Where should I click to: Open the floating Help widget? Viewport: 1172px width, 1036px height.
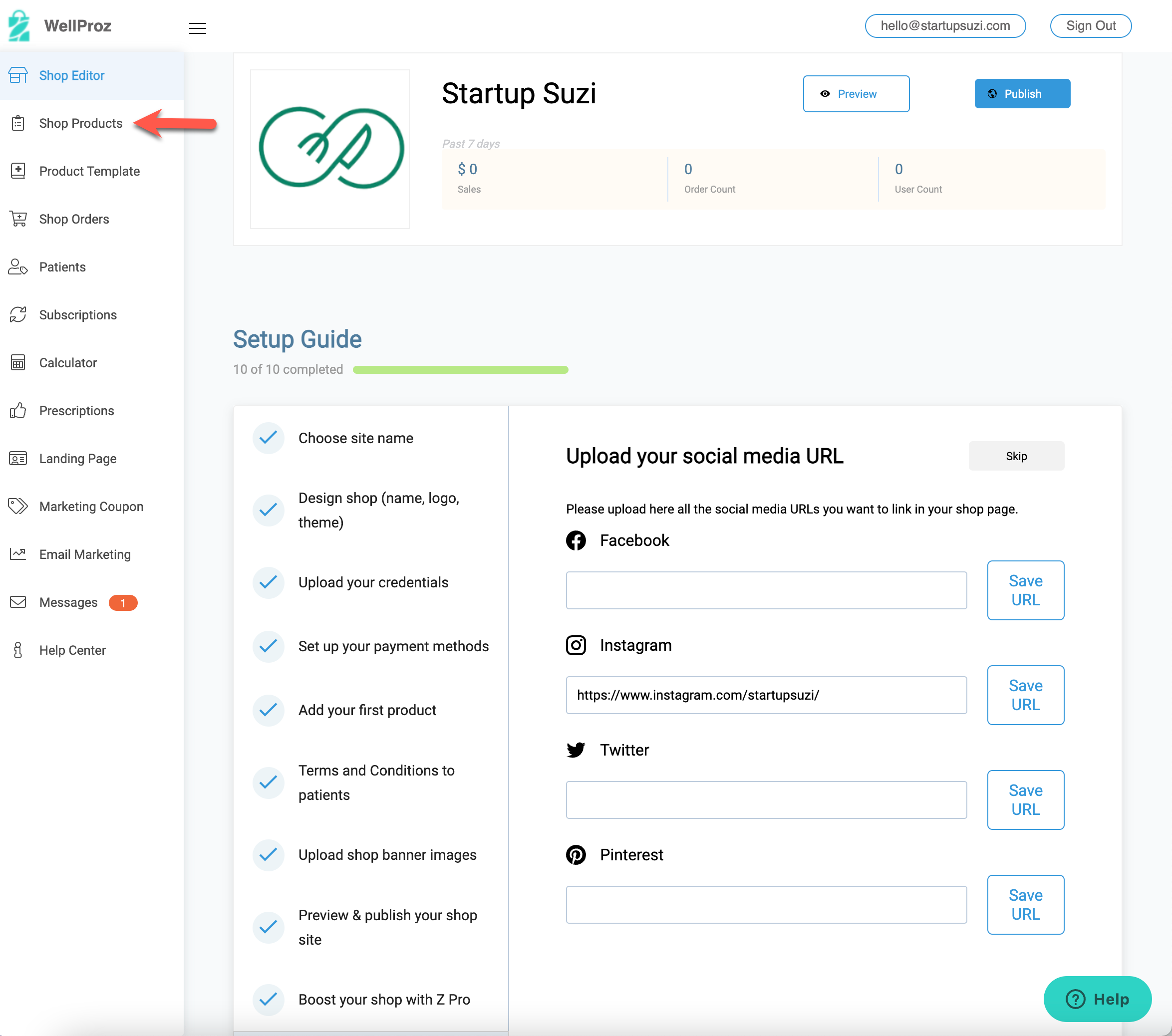[x=1098, y=999]
